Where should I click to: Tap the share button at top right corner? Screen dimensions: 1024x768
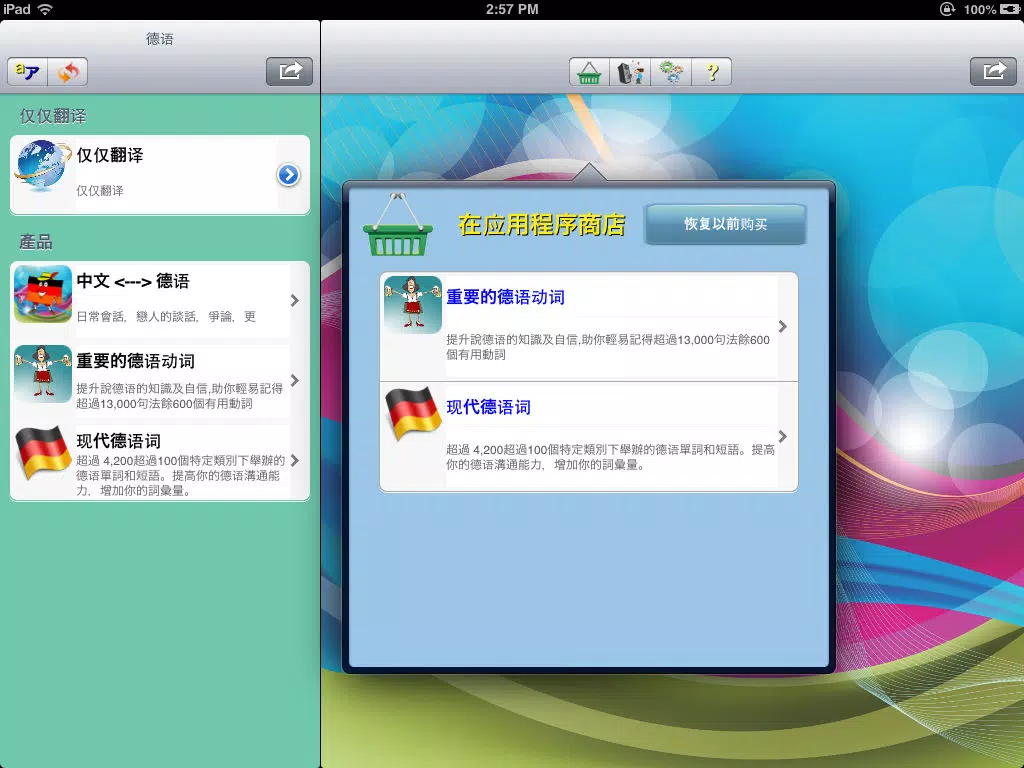(x=993, y=71)
